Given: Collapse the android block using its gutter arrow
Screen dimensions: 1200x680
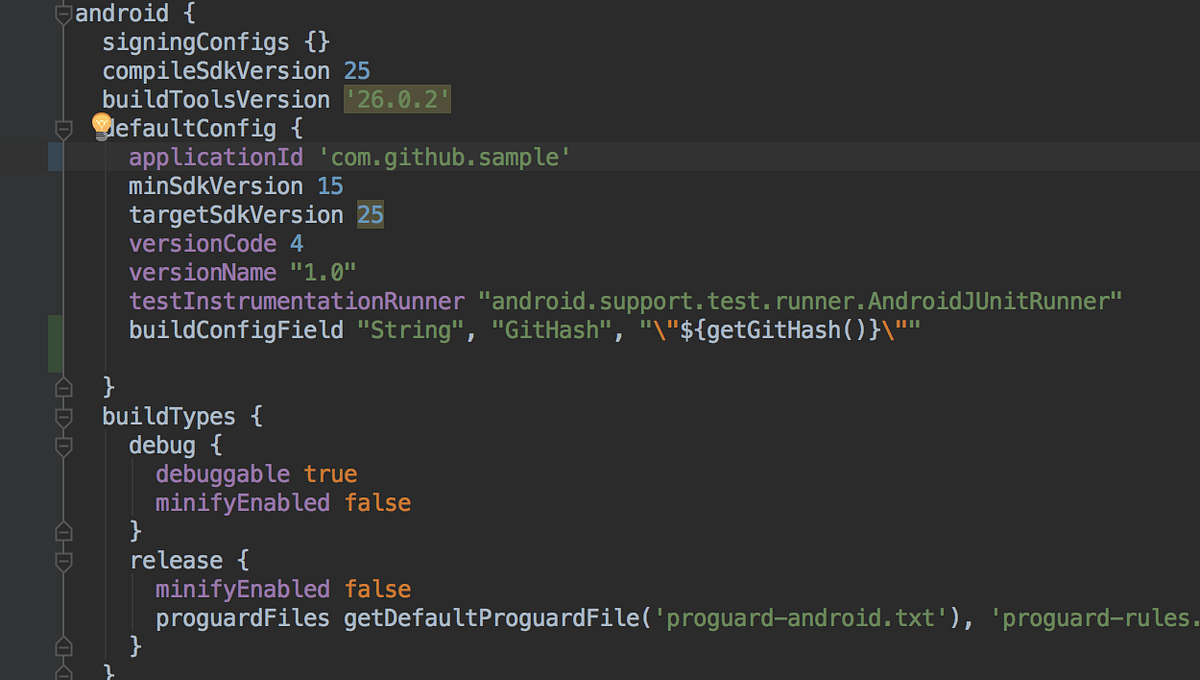Looking at the screenshot, I should click(x=62, y=13).
